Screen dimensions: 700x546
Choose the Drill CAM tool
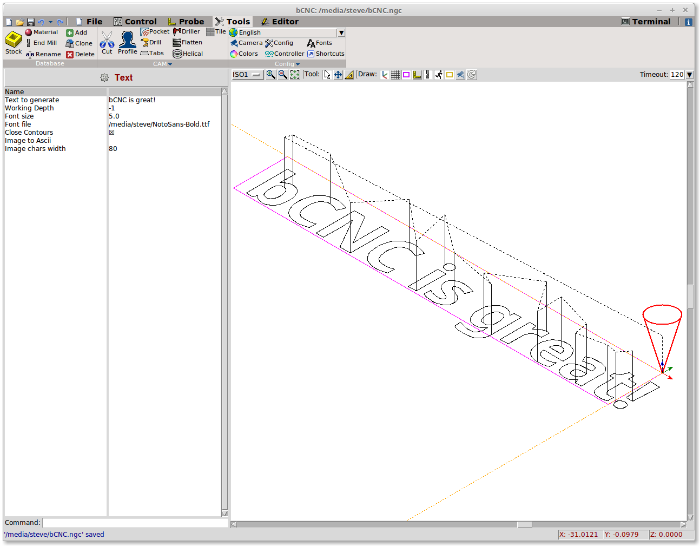point(151,42)
